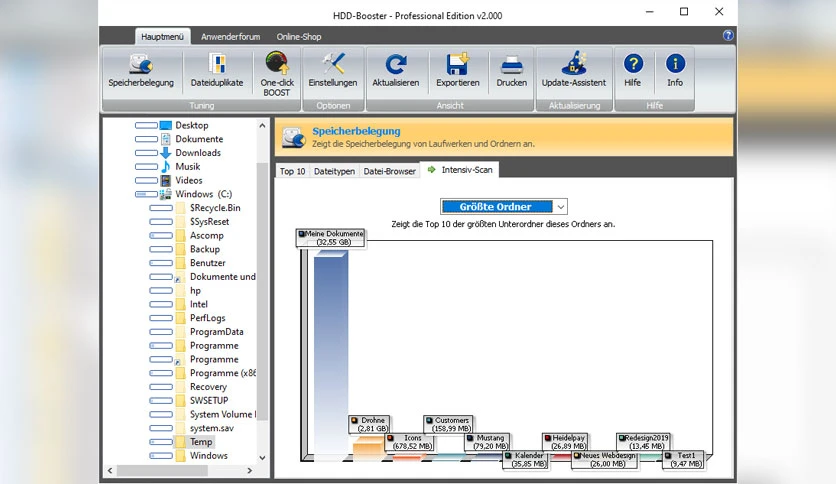Open the Größte Ordner dropdown arrow
Viewport: 836px width, 484px height.
tap(560, 207)
